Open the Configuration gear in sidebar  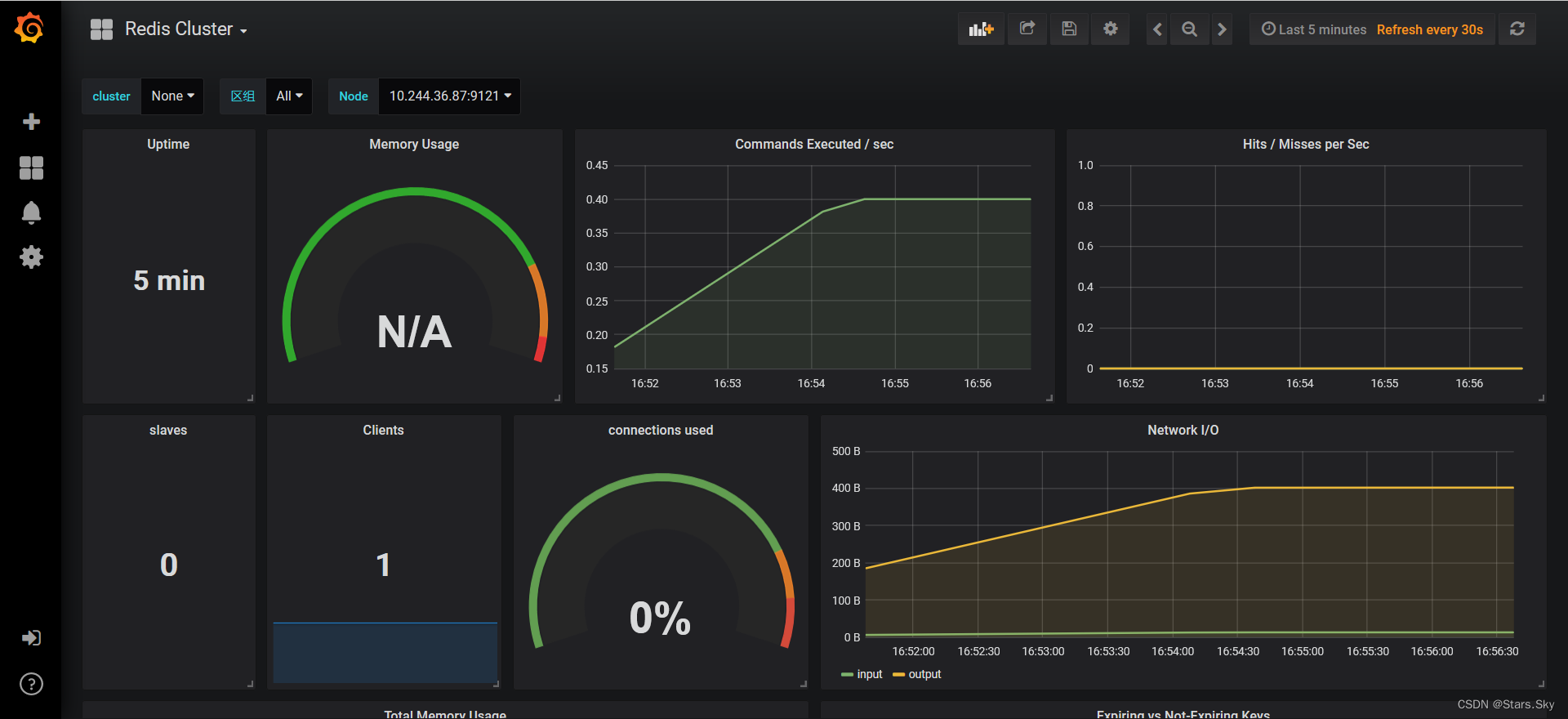(31, 257)
